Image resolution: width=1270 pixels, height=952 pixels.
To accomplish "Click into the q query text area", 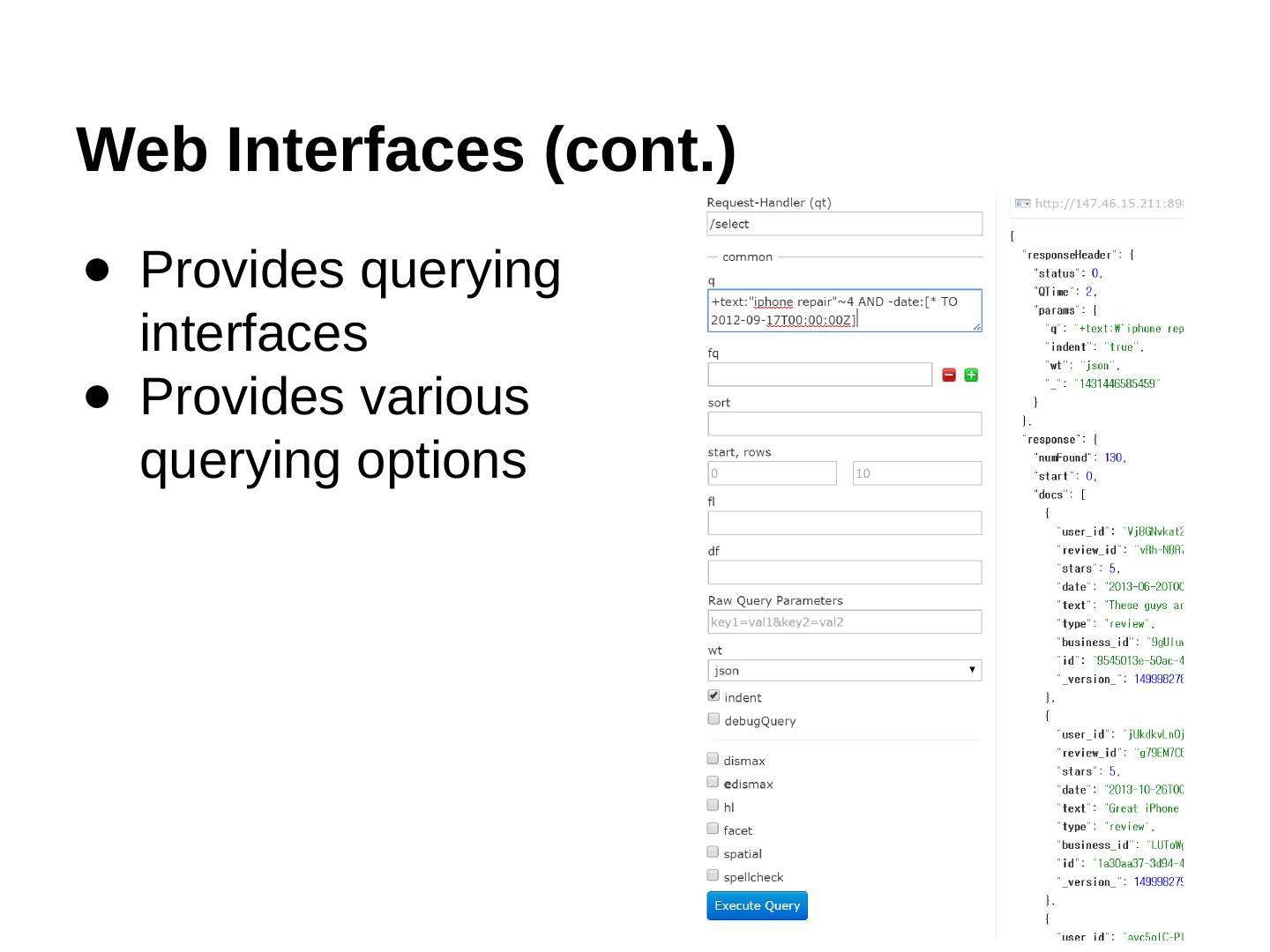I will pos(844,310).
